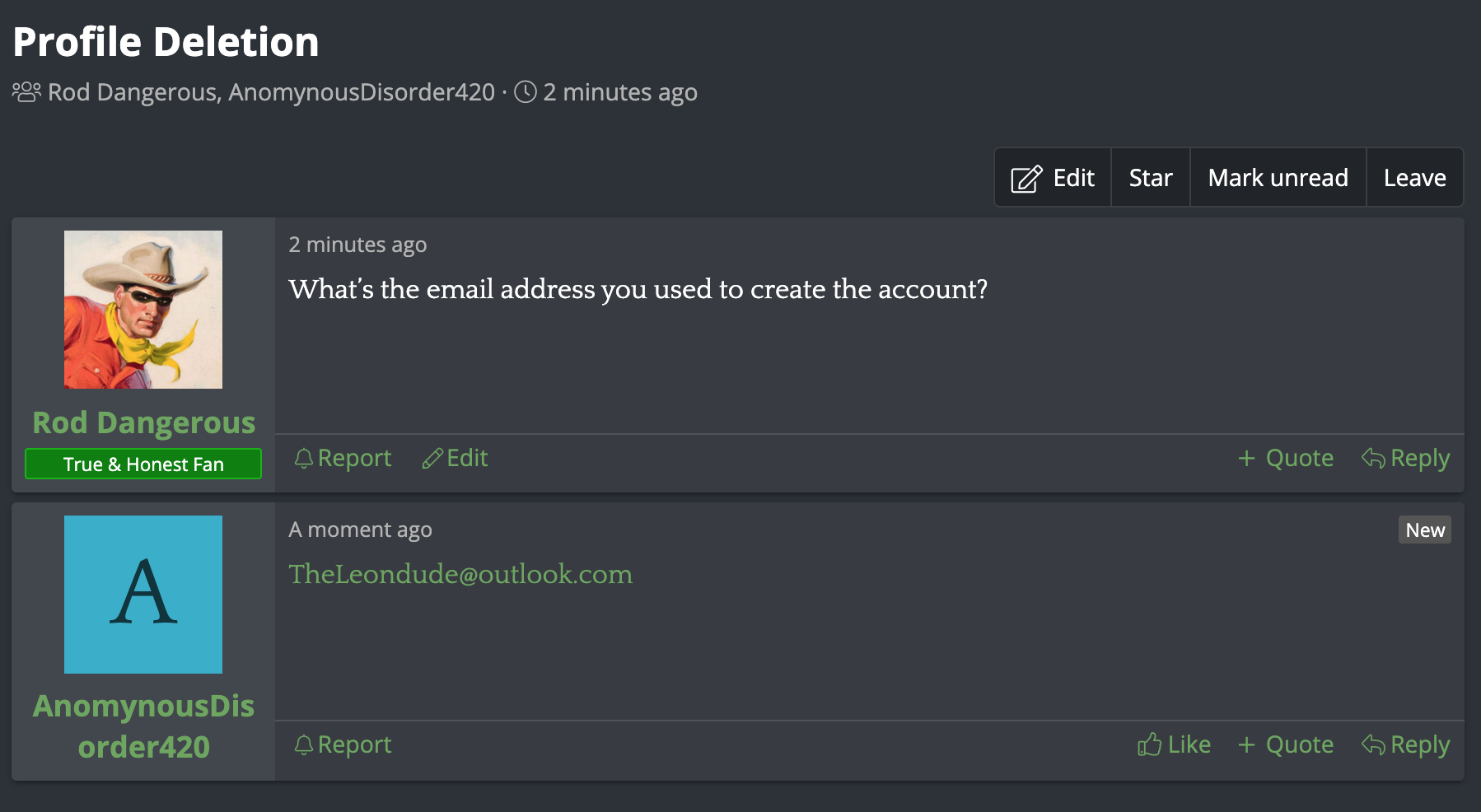Mark the conversation unread
The image size is (1481, 812).
point(1278,178)
